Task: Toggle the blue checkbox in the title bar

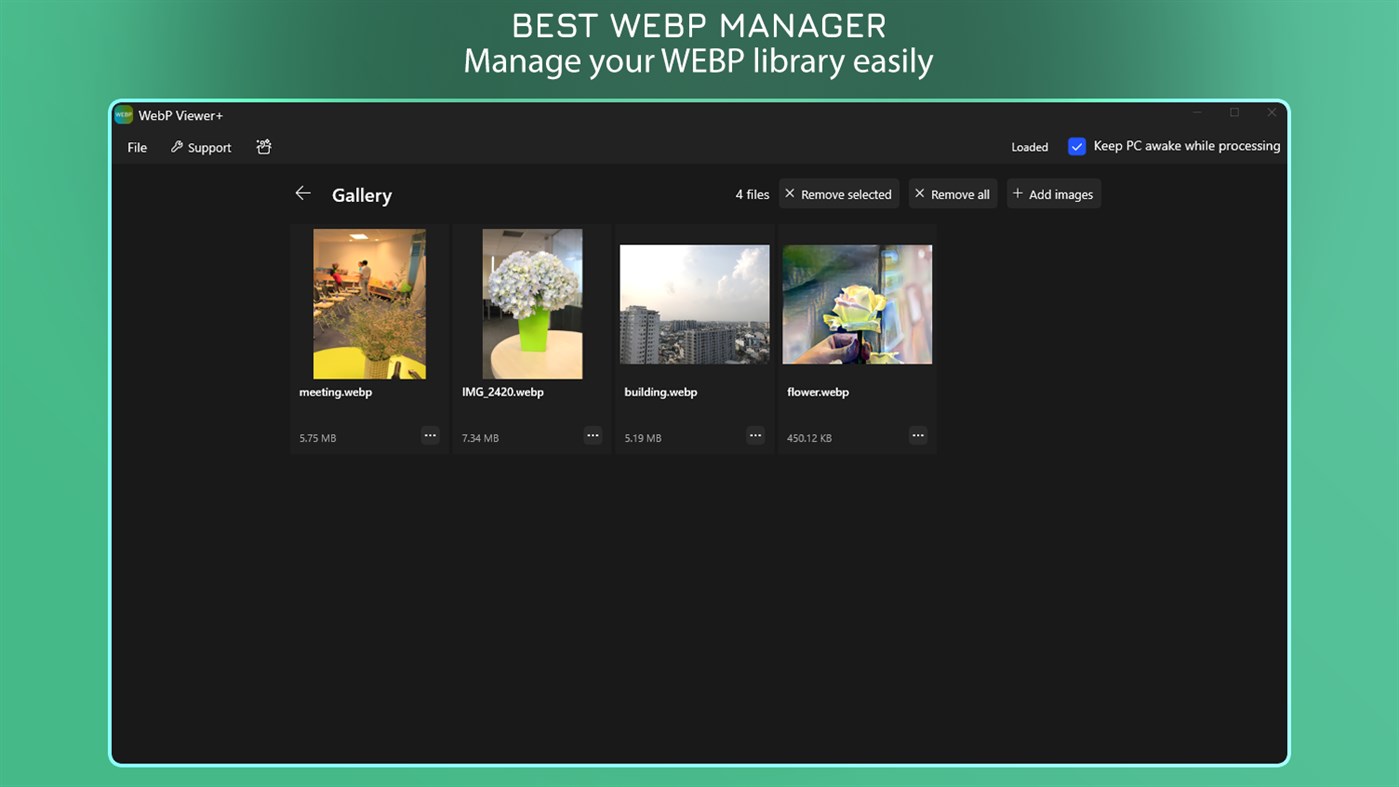Action: coord(1076,146)
